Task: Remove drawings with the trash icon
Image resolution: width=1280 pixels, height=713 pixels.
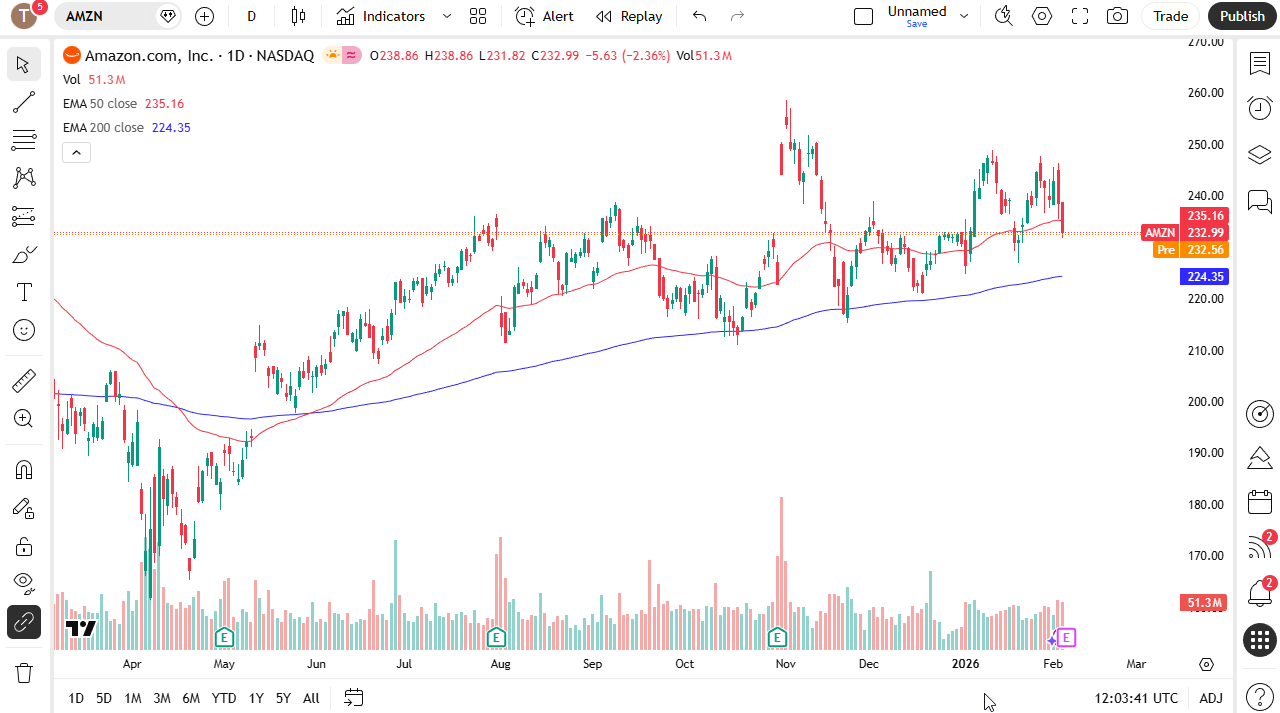Action: (24, 673)
